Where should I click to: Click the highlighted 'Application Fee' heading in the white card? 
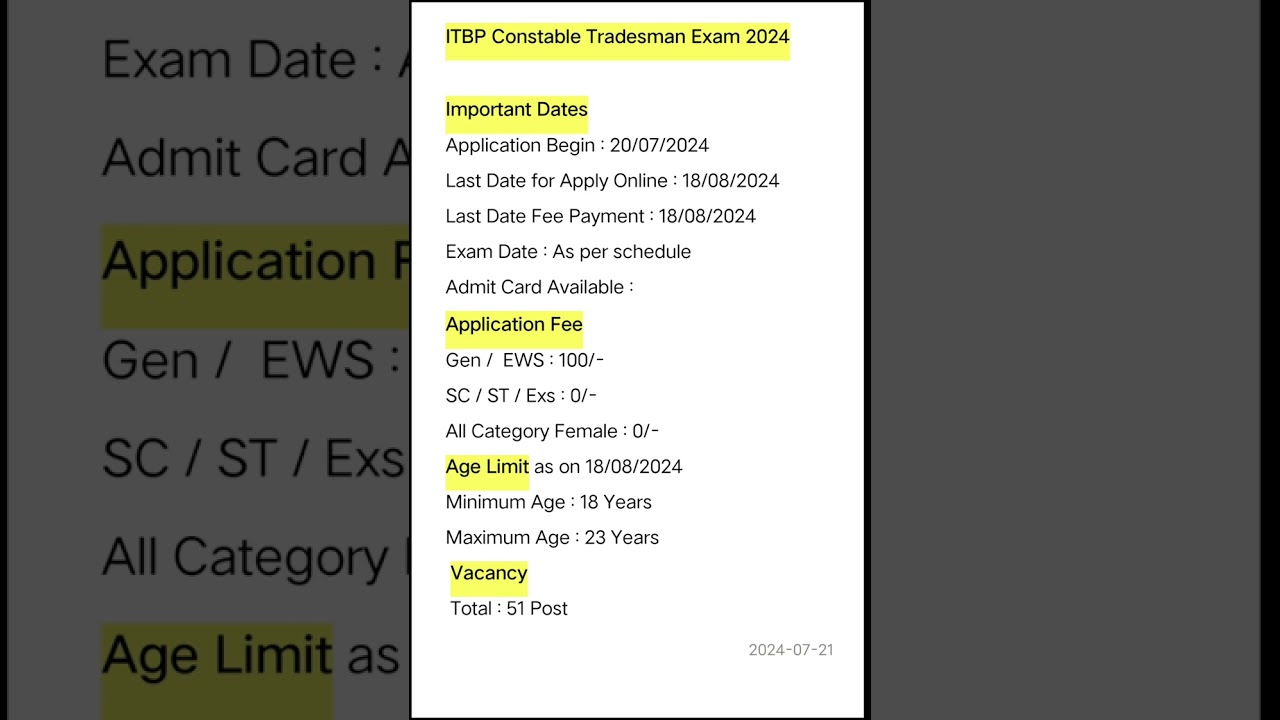[x=514, y=324]
